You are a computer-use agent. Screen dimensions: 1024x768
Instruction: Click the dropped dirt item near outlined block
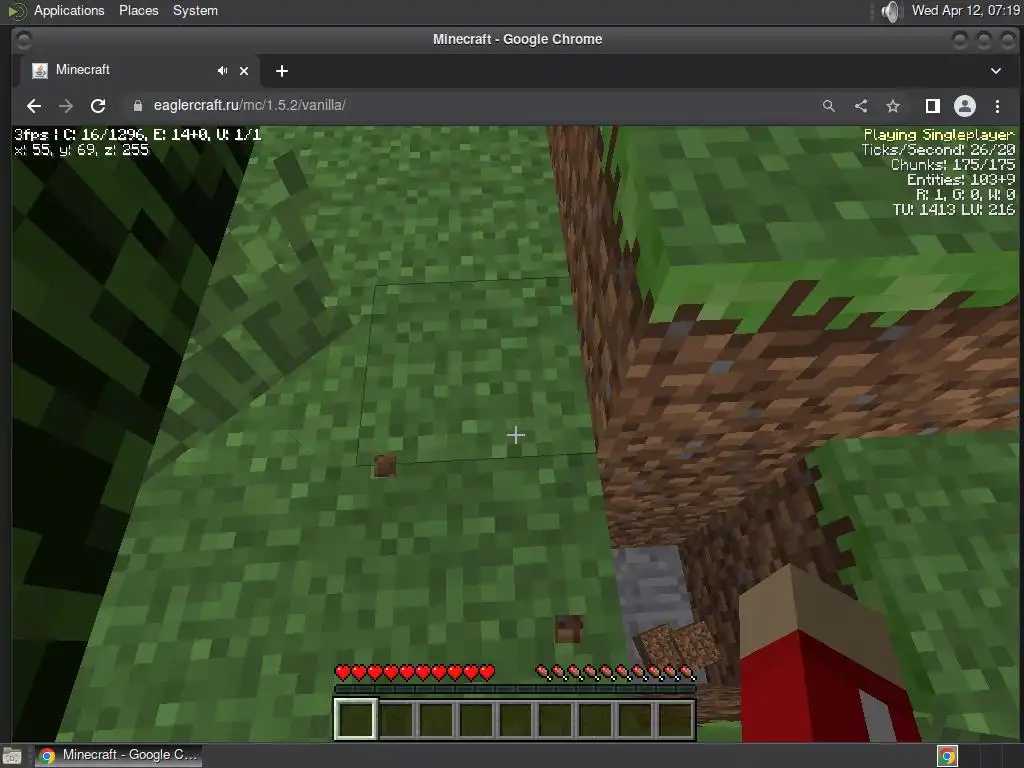pyautogui.click(x=385, y=466)
